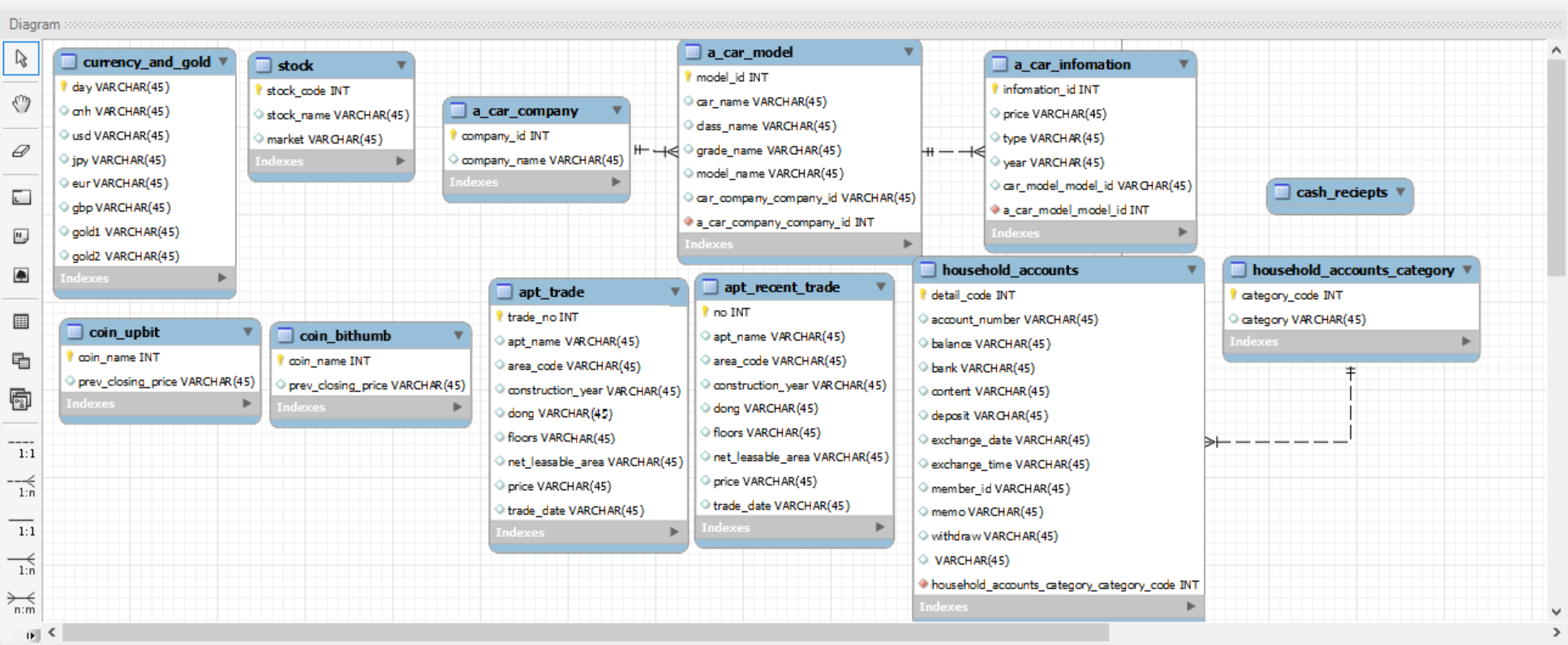Viewport: 1568px width, 645px height.
Task: Select 'grade_name VARCHAR(45)' in a_car_model
Action: (x=799, y=150)
